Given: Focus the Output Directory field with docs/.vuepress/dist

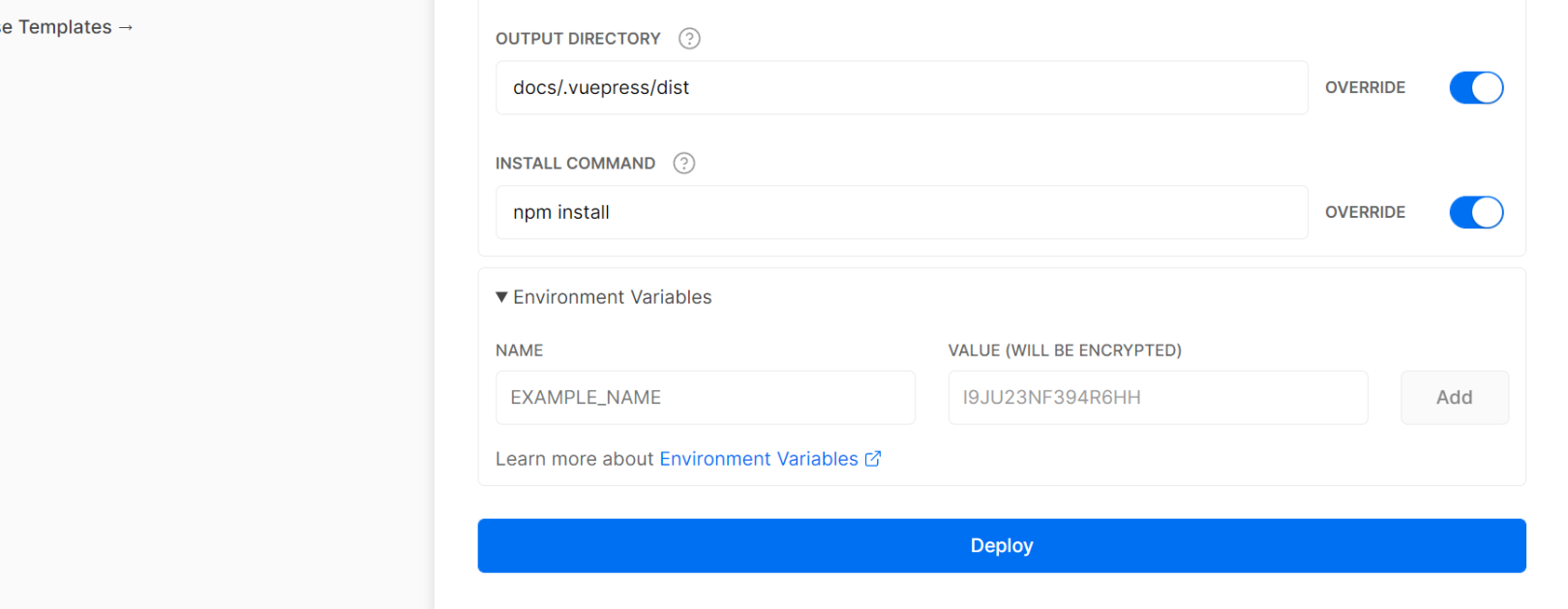Looking at the screenshot, I should [900, 88].
